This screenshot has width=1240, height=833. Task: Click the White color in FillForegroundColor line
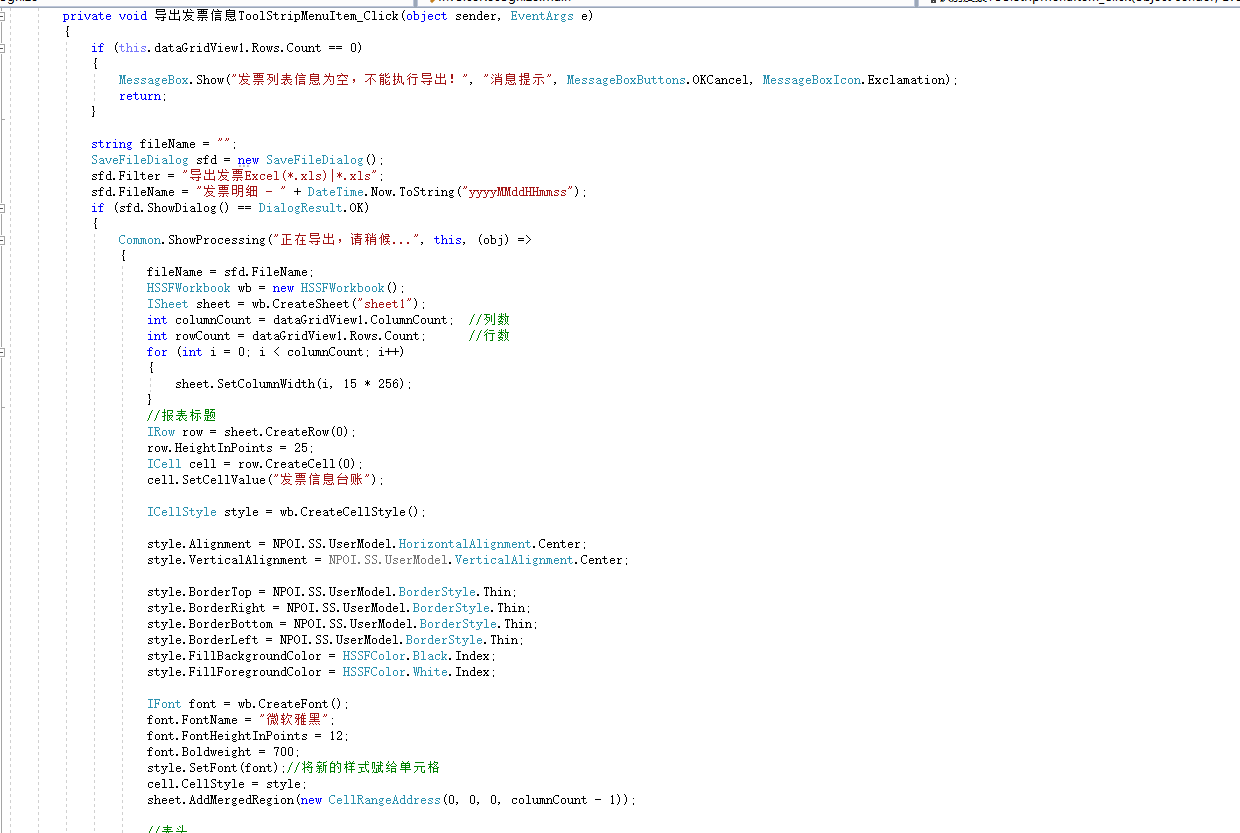point(430,672)
